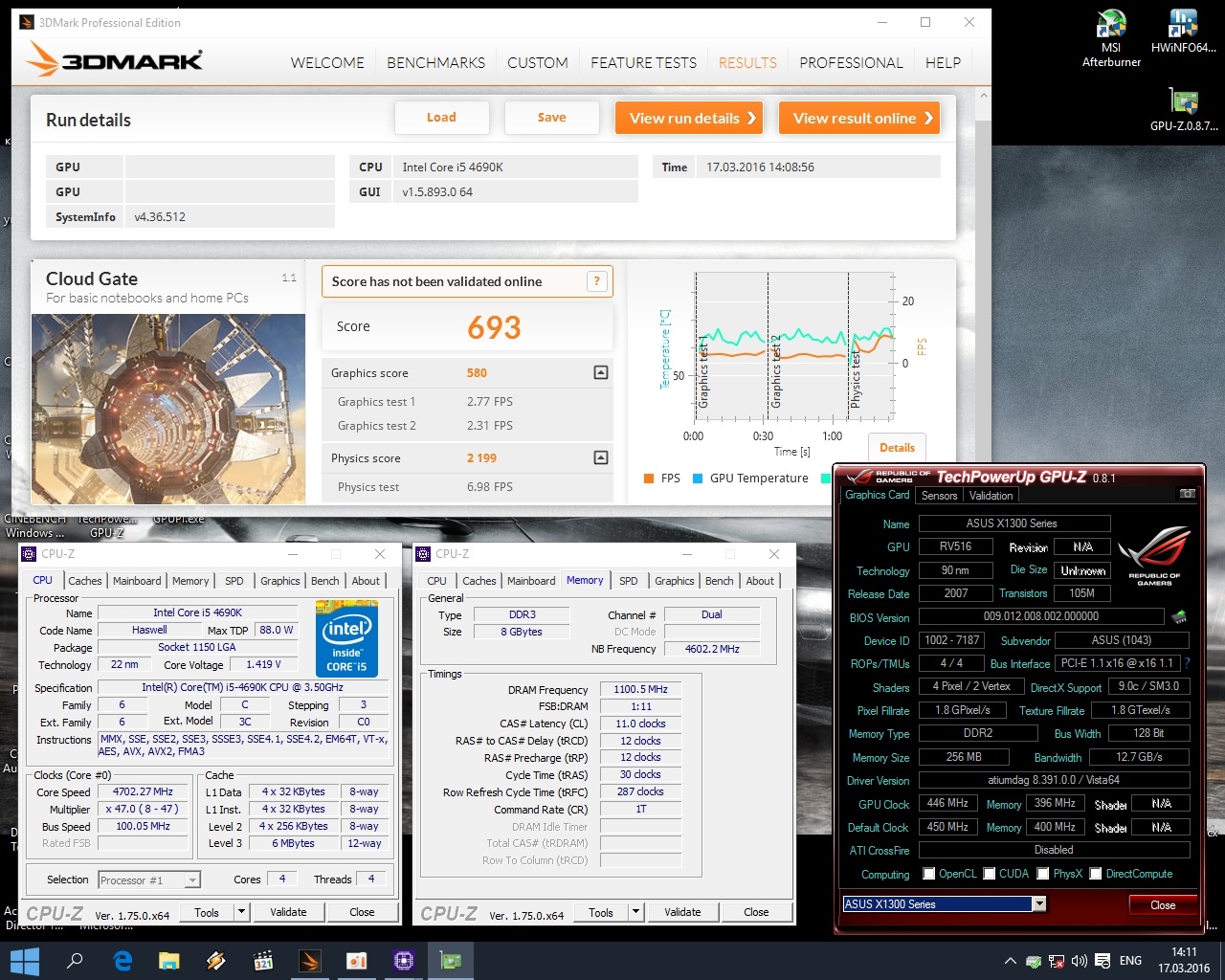This screenshot has height=980, width=1225.
Task: Click the BIOS Version value in GPU-Z
Action: coord(1041,617)
